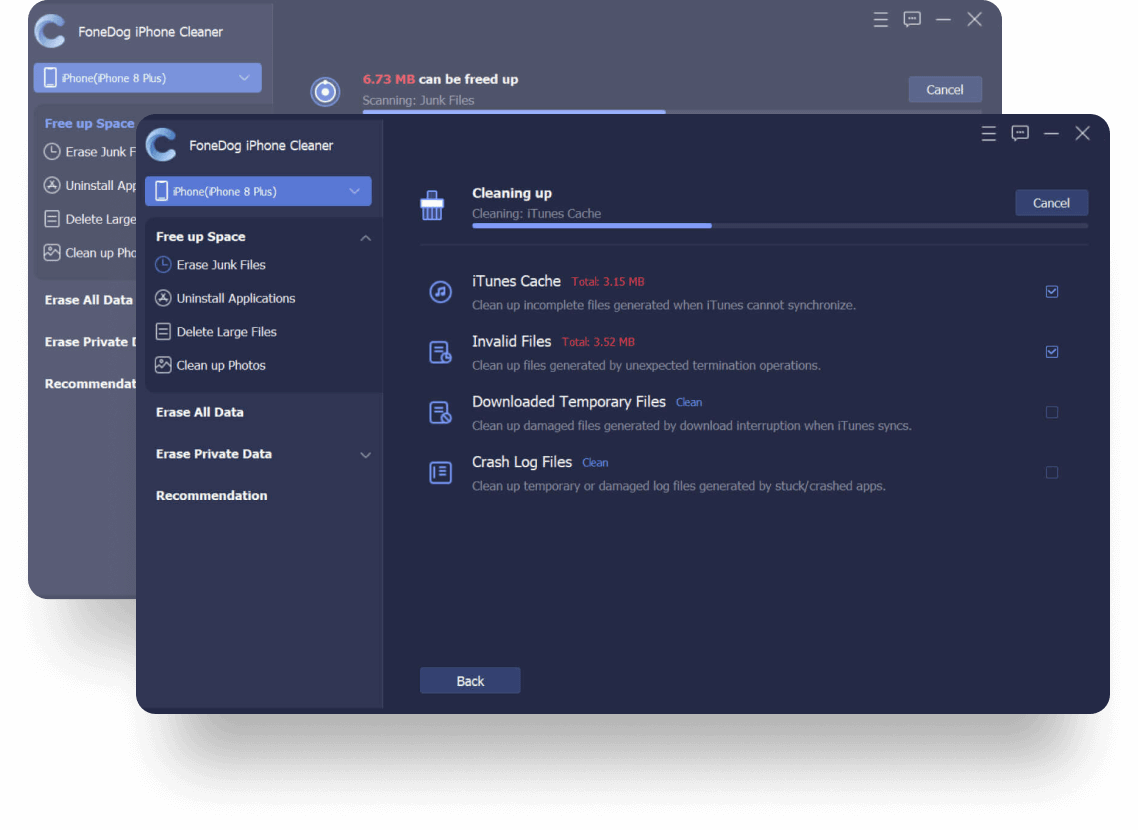The height and width of the screenshot is (830, 1138).
Task: Click the FoneDog logo in back window
Action: [50, 31]
